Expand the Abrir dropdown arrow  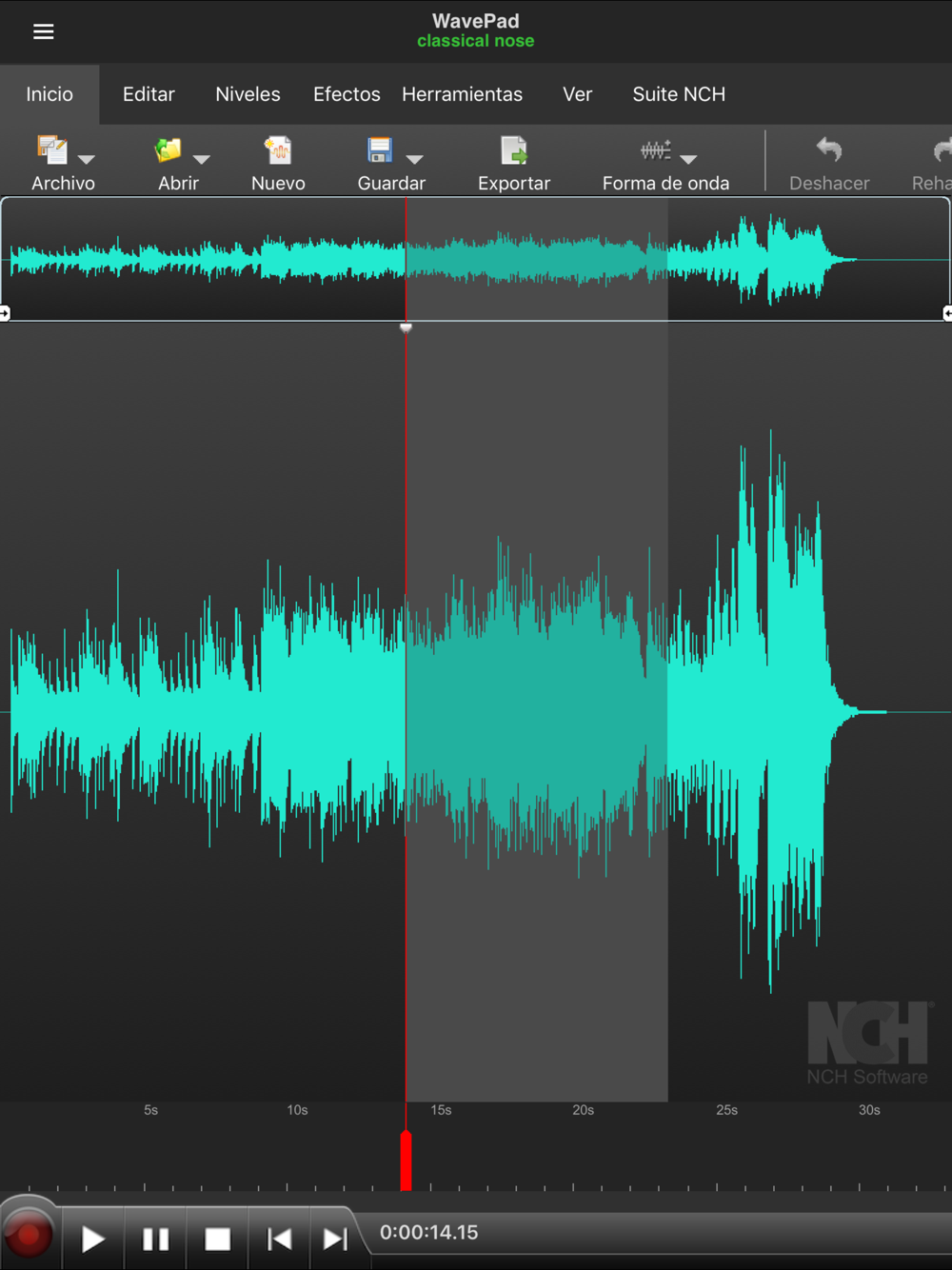point(201,159)
